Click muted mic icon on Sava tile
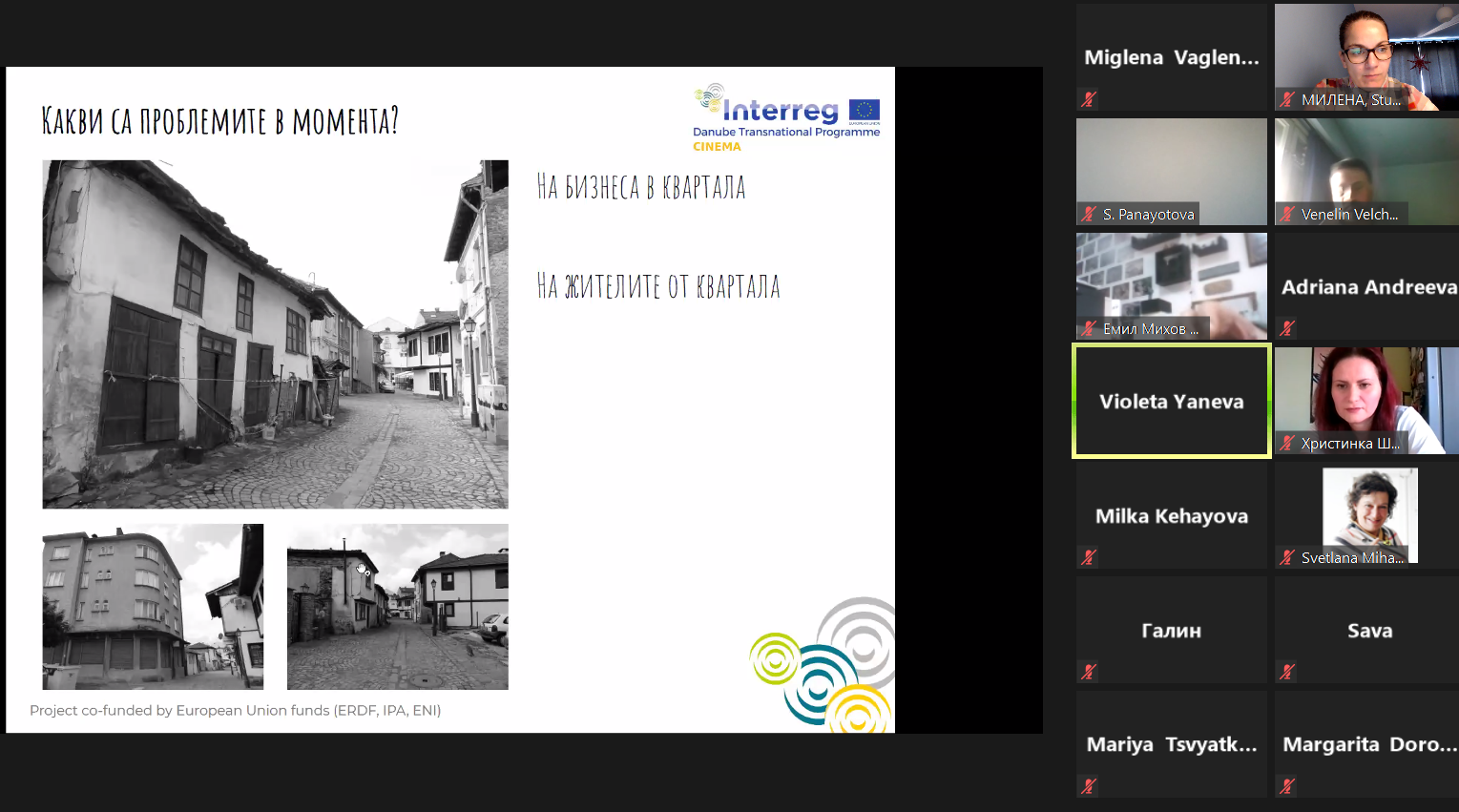Viewport: 1459px width, 812px height. pyautogui.click(x=1287, y=672)
